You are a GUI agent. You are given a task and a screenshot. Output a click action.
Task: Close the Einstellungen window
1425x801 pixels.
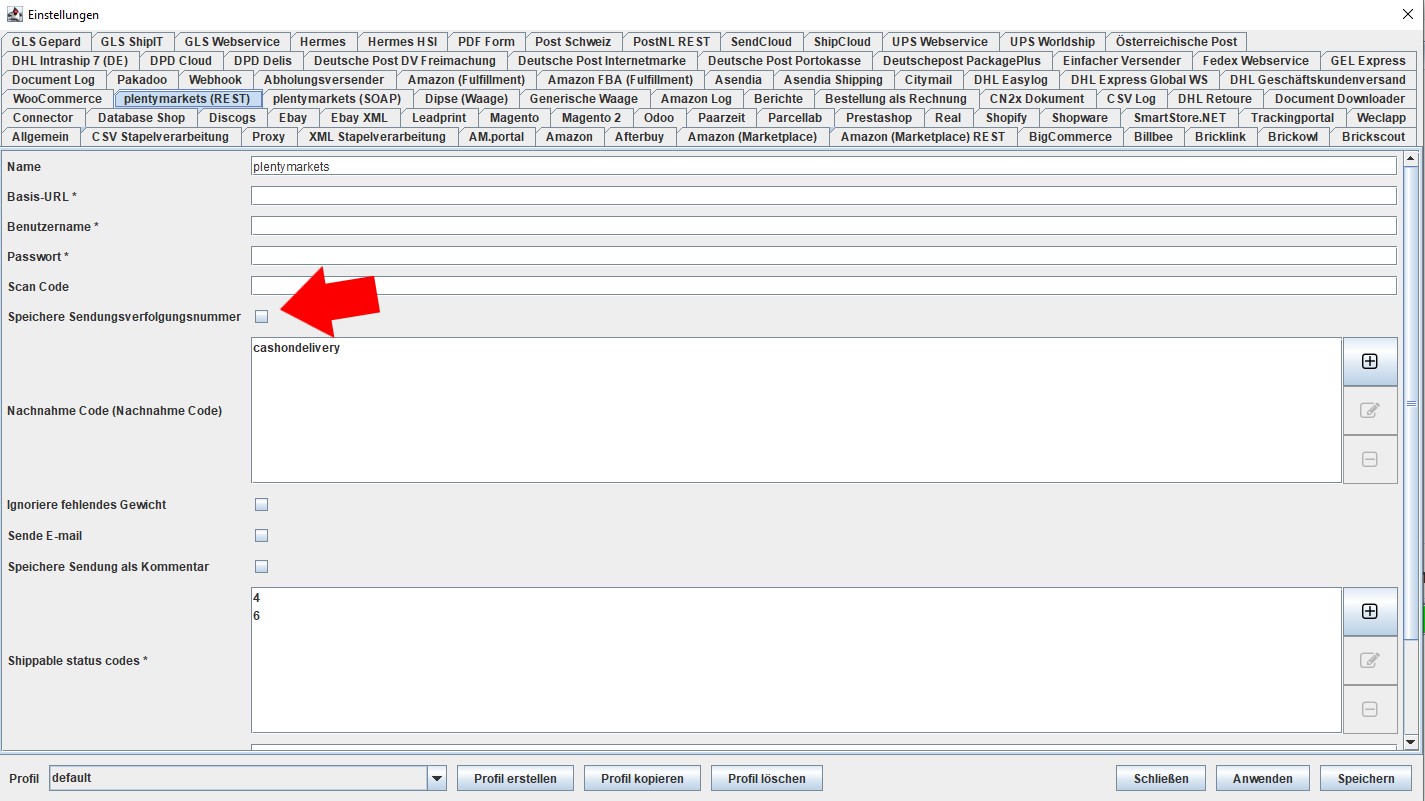point(1409,14)
